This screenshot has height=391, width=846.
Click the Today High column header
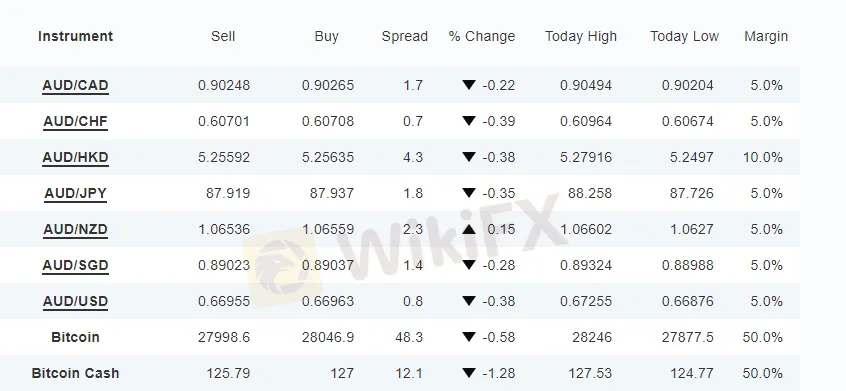click(581, 37)
